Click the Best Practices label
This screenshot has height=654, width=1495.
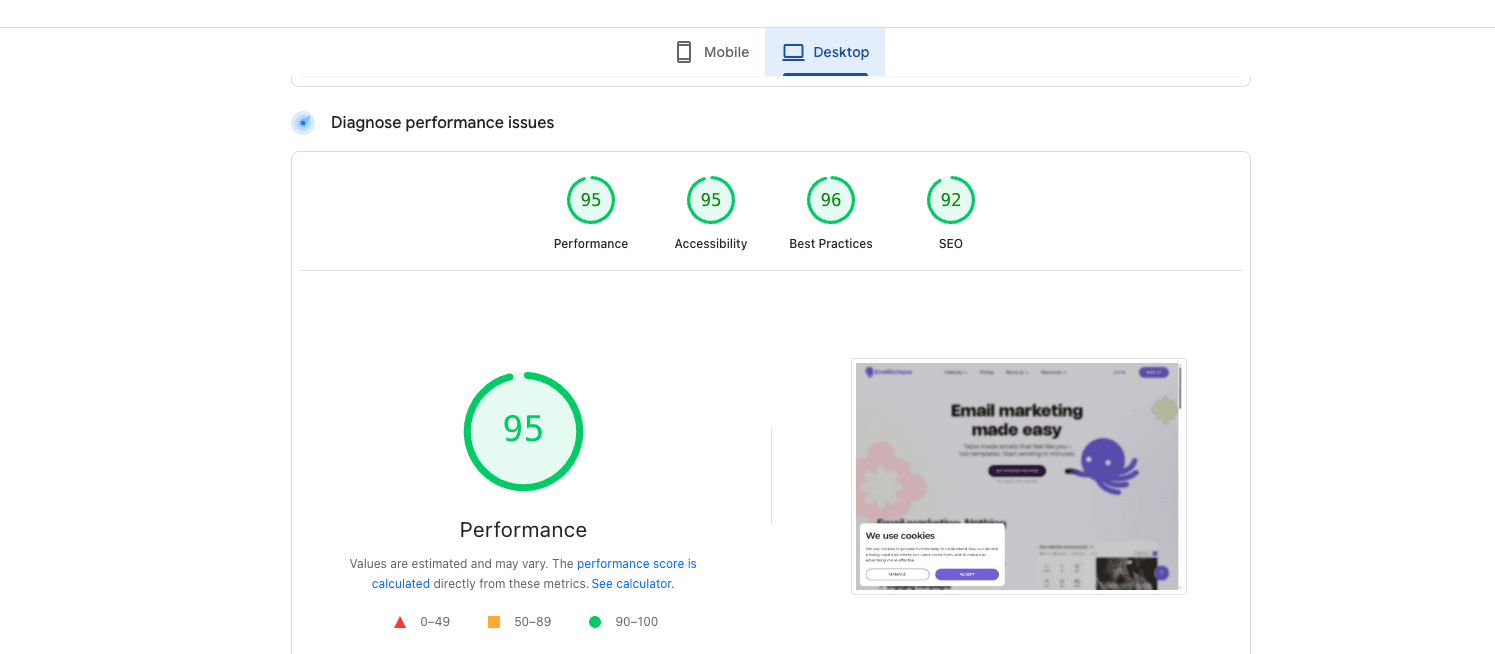pos(831,244)
